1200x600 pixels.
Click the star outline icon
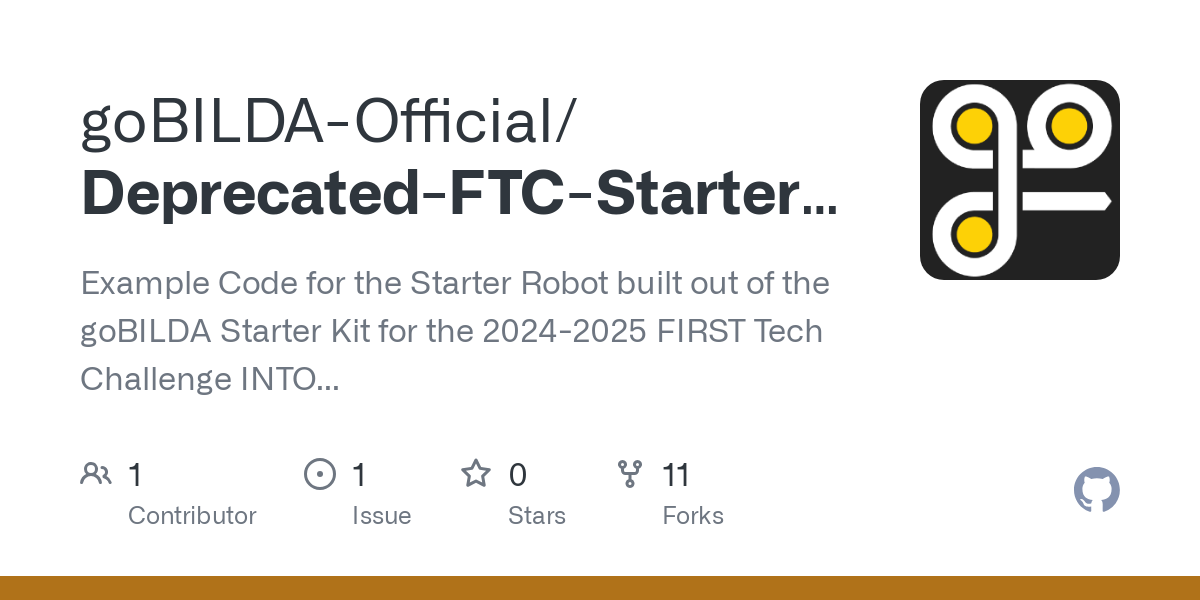click(x=476, y=474)
